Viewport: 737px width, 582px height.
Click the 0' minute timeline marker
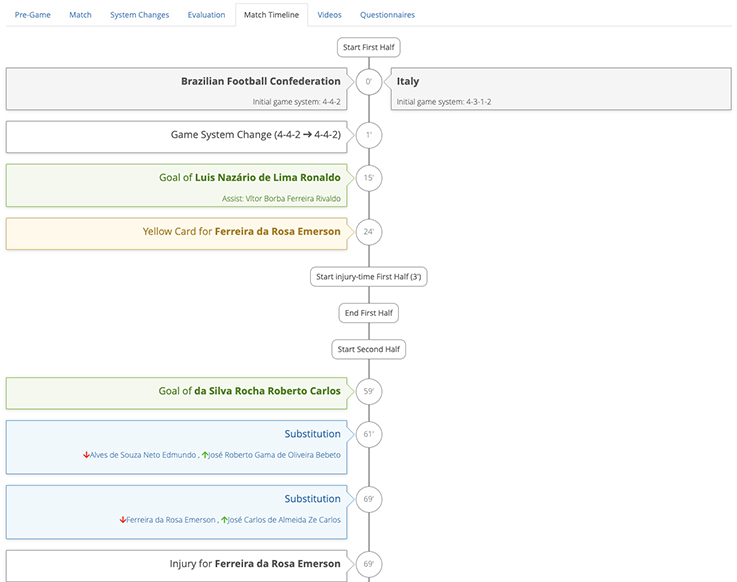pos(368,82)
